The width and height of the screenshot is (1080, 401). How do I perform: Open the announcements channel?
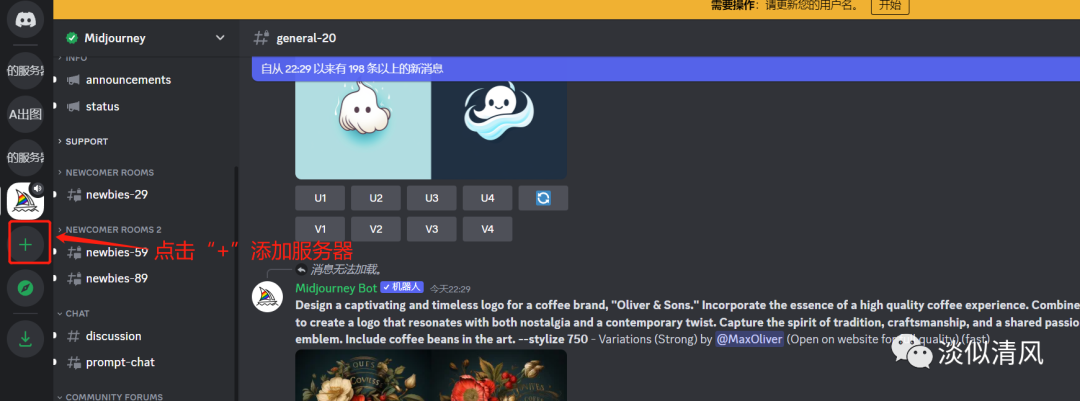click(128, 80)
